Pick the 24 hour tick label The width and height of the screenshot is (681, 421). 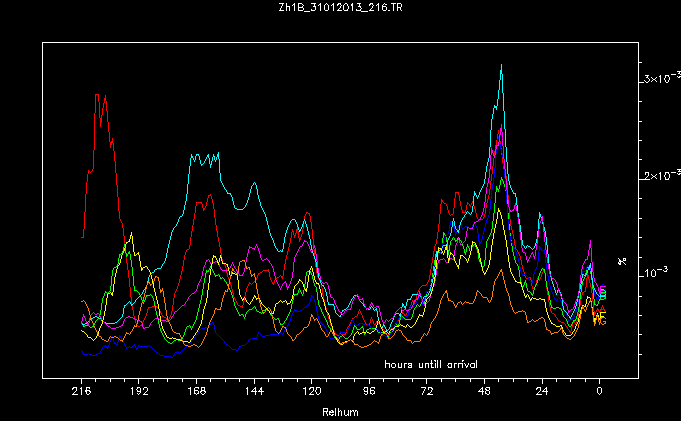tap(542, 394)
